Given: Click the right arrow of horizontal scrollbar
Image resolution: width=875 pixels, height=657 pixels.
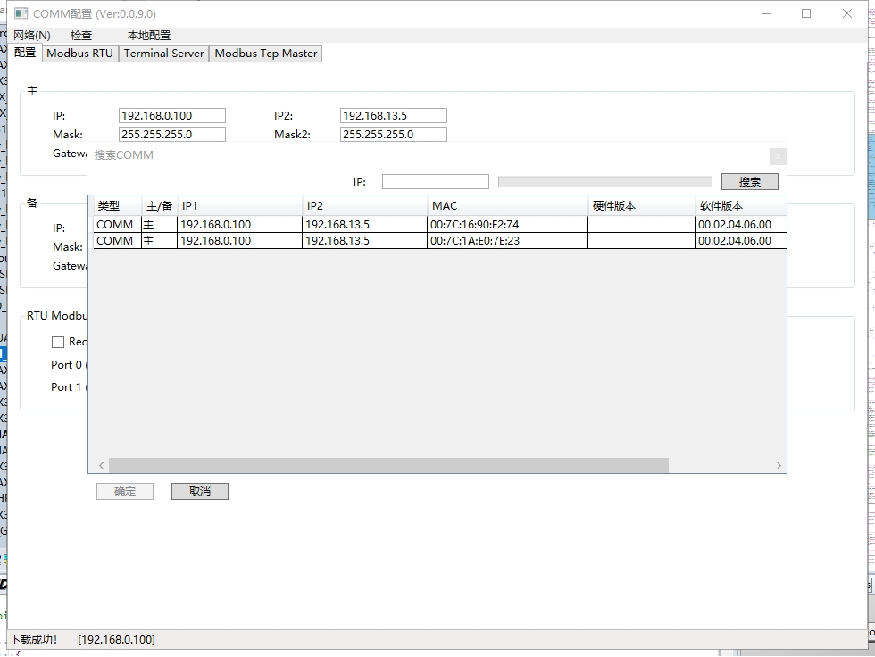Looking at the screenshot, I should 779,466.
